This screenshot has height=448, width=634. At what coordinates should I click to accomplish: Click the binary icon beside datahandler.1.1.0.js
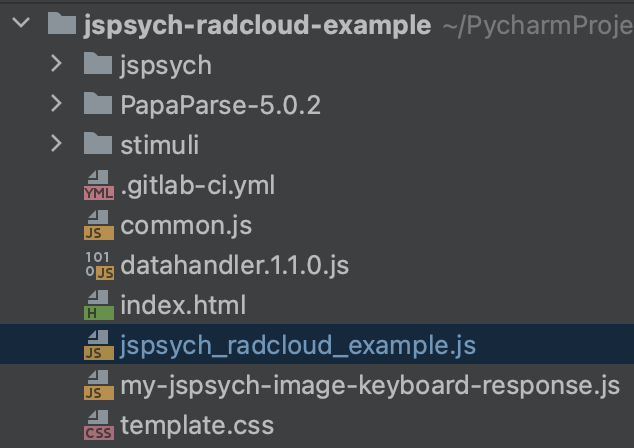98,266
